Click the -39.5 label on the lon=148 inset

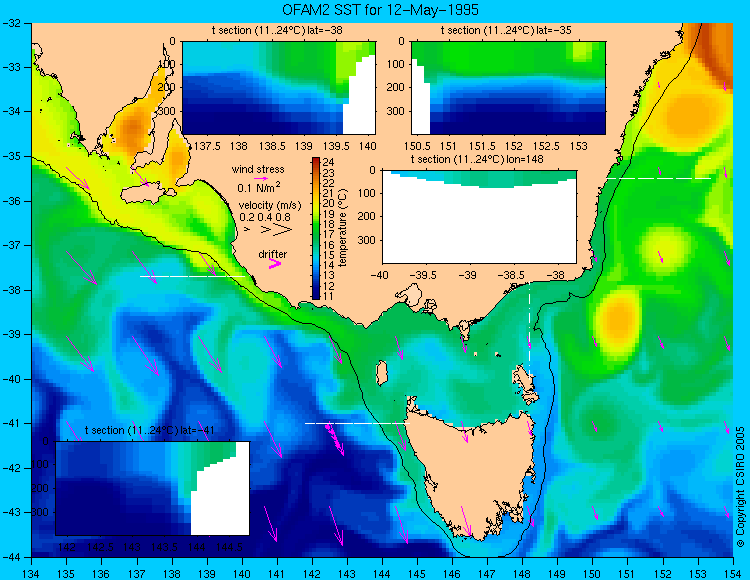click(424, 275)
